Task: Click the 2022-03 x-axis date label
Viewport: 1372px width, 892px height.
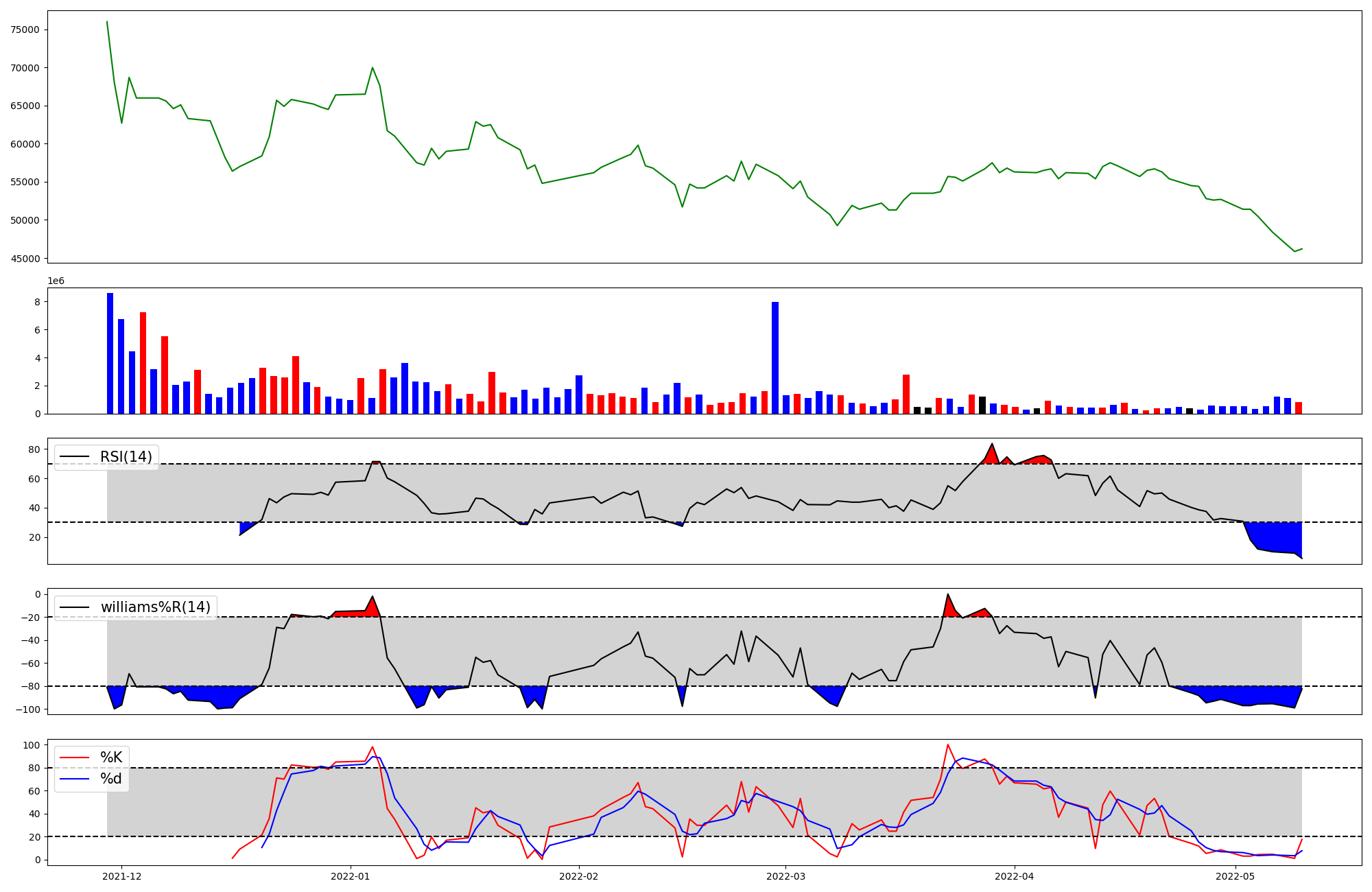Action: 786,876
